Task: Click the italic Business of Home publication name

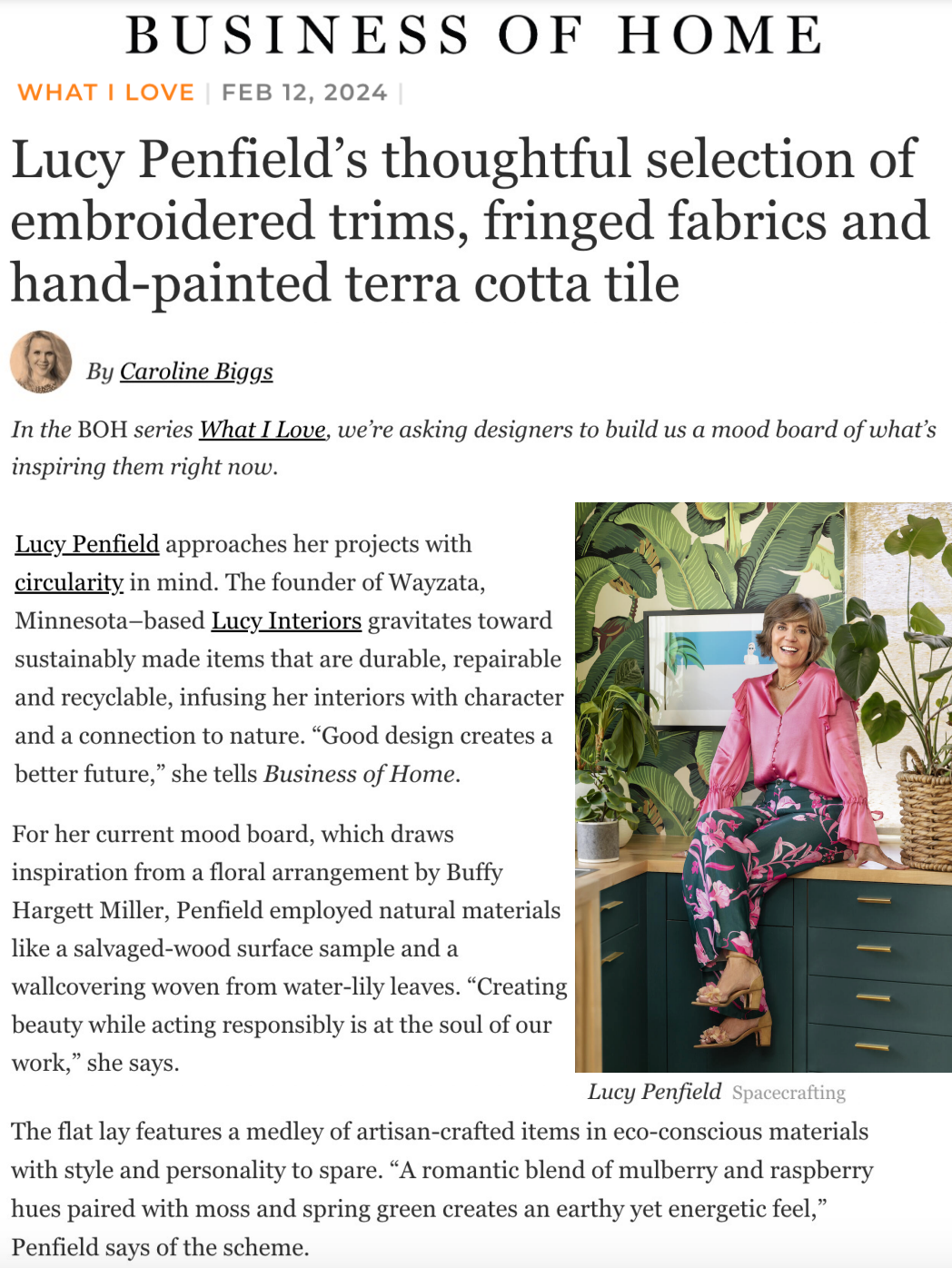Action: coord(360,774)
